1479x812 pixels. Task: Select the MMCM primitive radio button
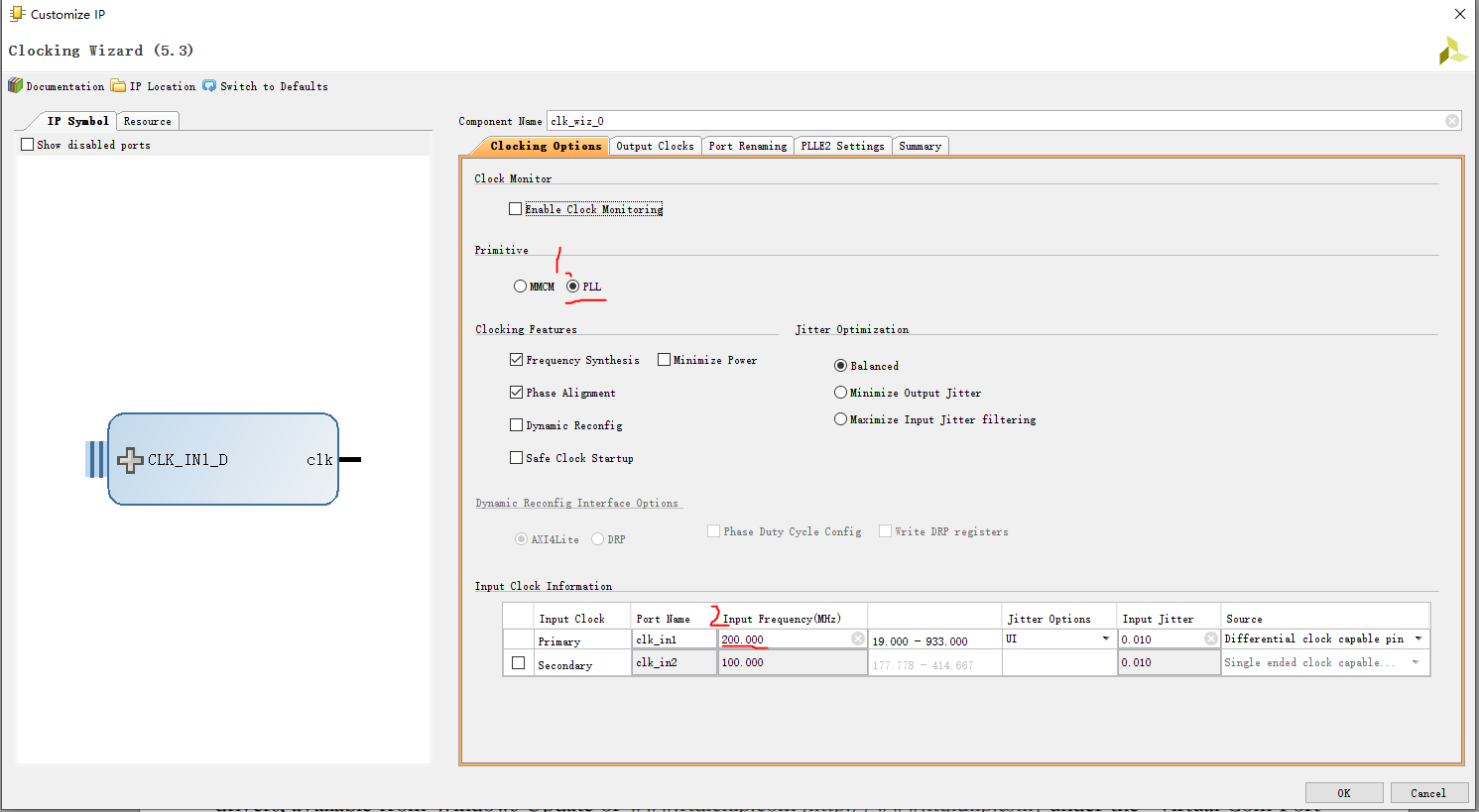(x=520, y=287)
